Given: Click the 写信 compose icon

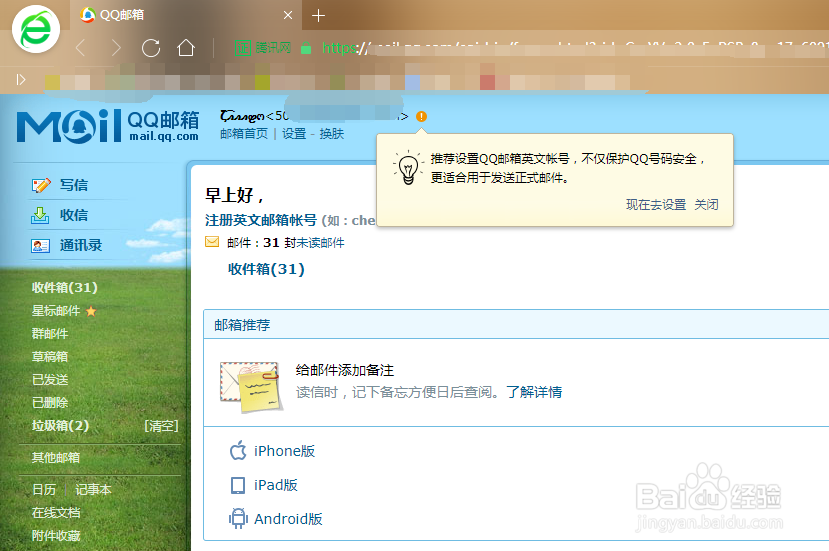Looking at the screenshot, I should pyautogui.click(x=41, y=185).
